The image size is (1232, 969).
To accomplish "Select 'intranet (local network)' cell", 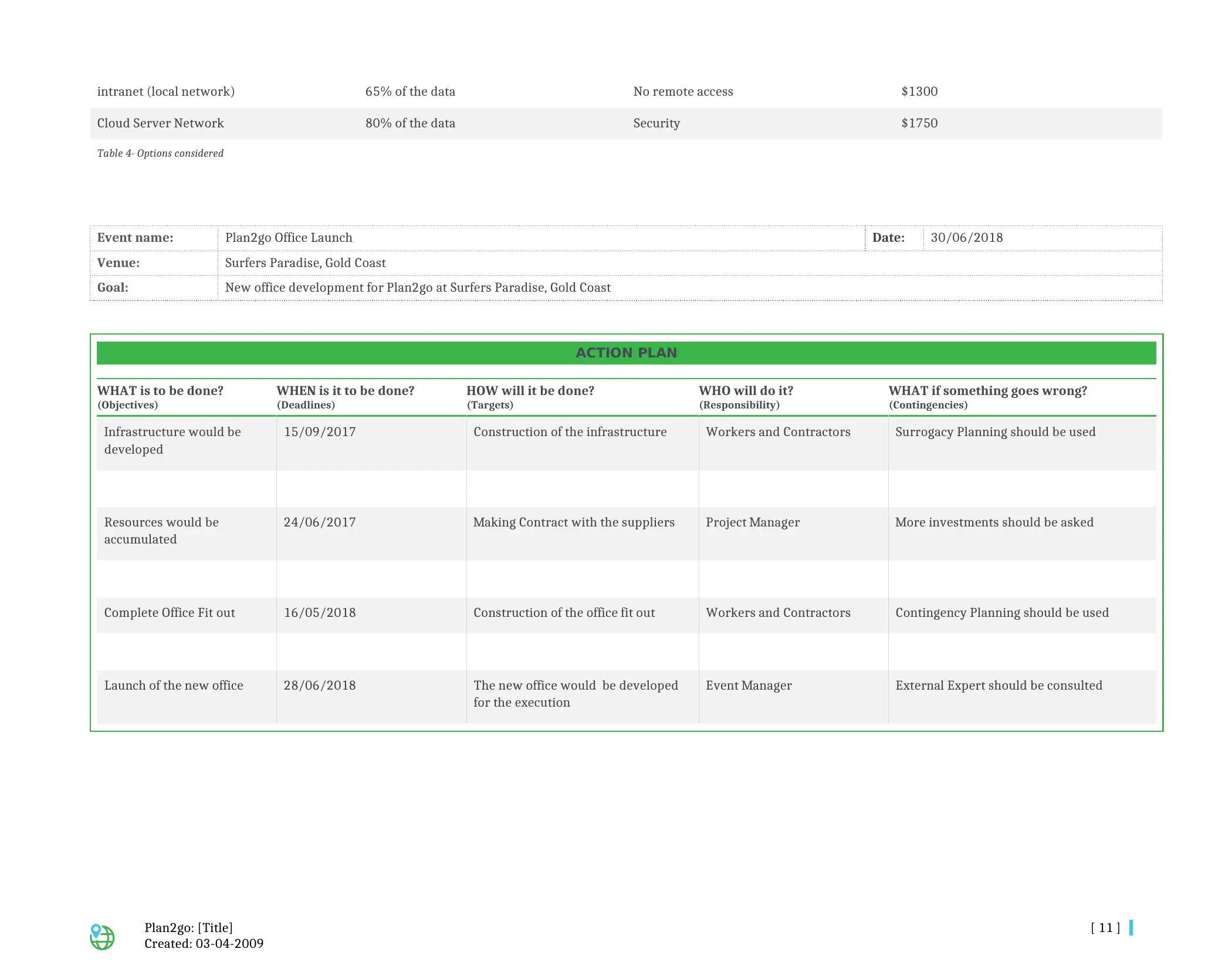I will coord(165,92).
